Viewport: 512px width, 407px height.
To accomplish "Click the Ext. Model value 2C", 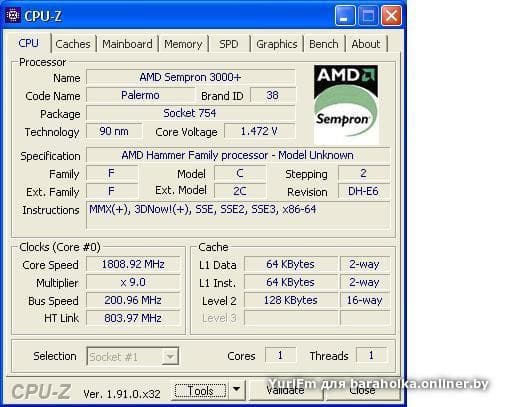I will pos(240,191).
